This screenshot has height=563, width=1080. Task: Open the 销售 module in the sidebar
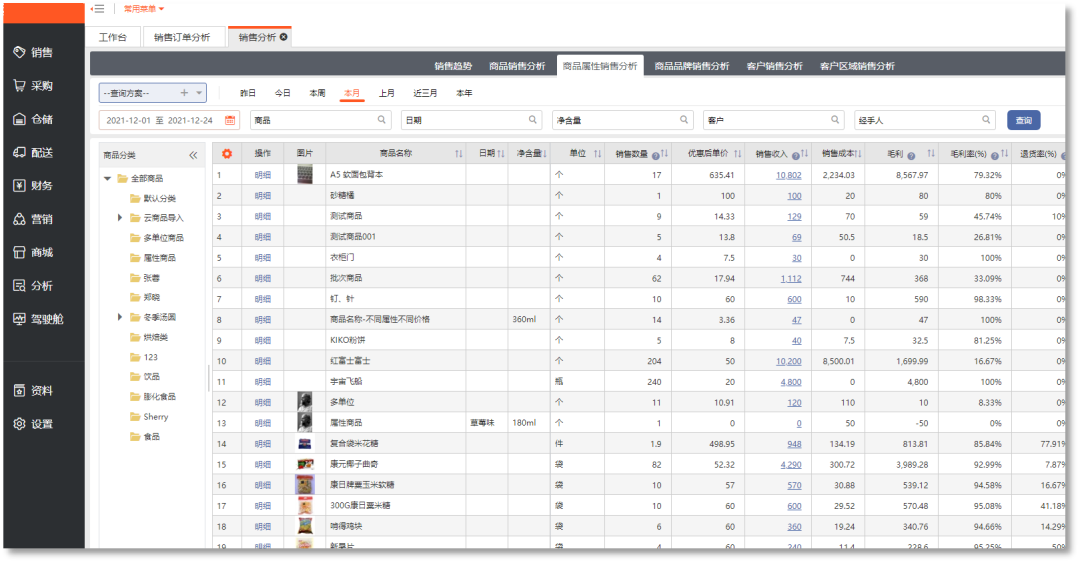coord(33,53)
